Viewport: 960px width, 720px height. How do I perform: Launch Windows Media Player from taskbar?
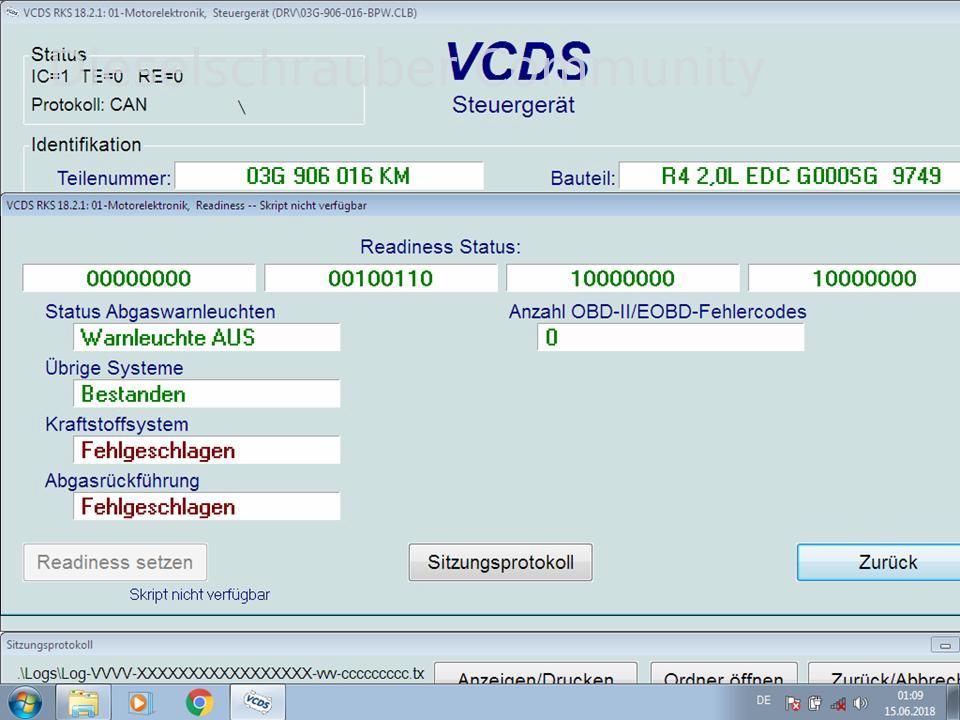tap(140, 703)
